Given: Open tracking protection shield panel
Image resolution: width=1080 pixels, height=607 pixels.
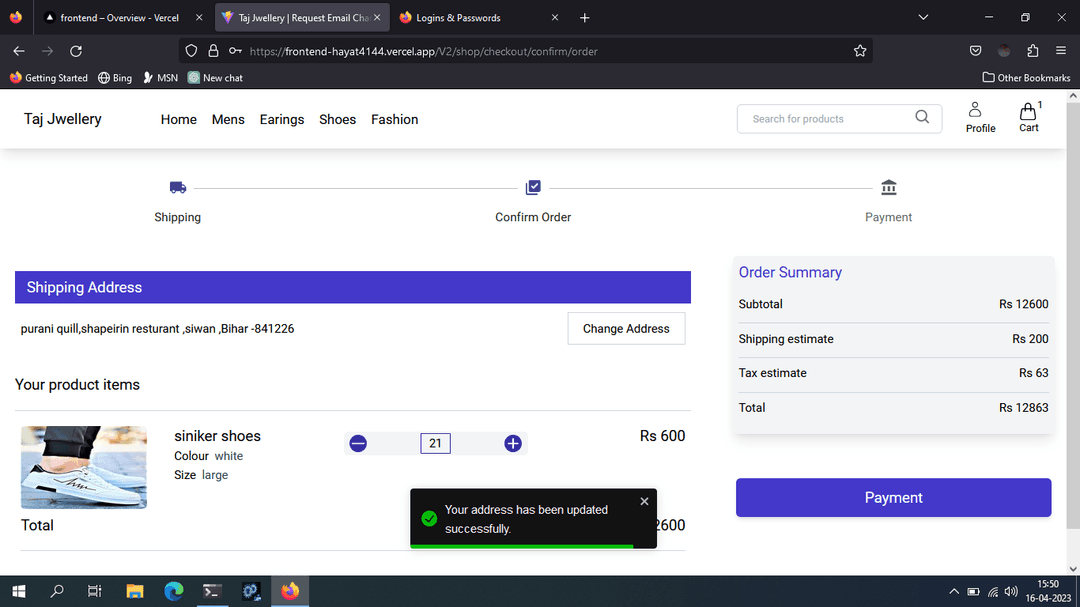Looking at the screenshot, I should point(191,51).
